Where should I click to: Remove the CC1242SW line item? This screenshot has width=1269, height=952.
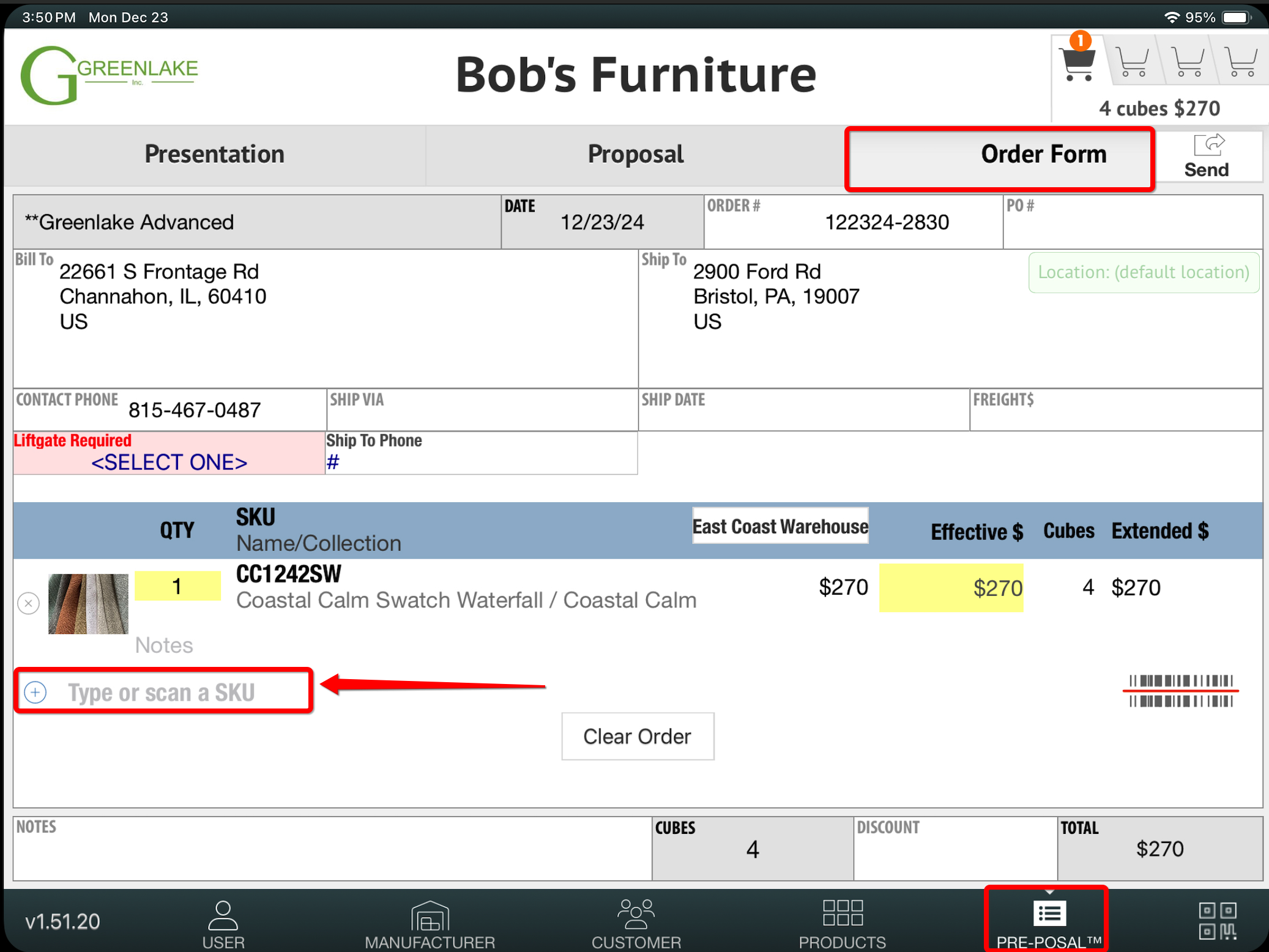(x=29, y=603)
